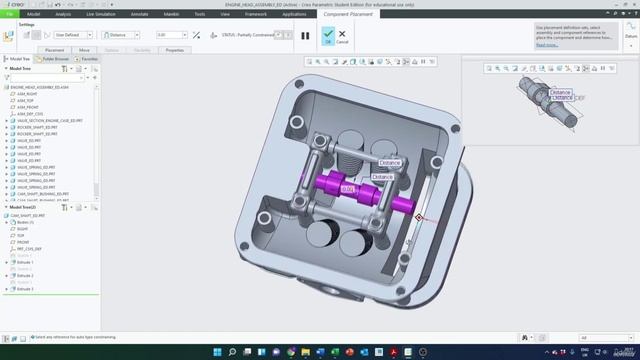The width and height of the screenshot is (640, 360).
Task: Toggle the first display icon in Settings group
Action: (27, 35)
